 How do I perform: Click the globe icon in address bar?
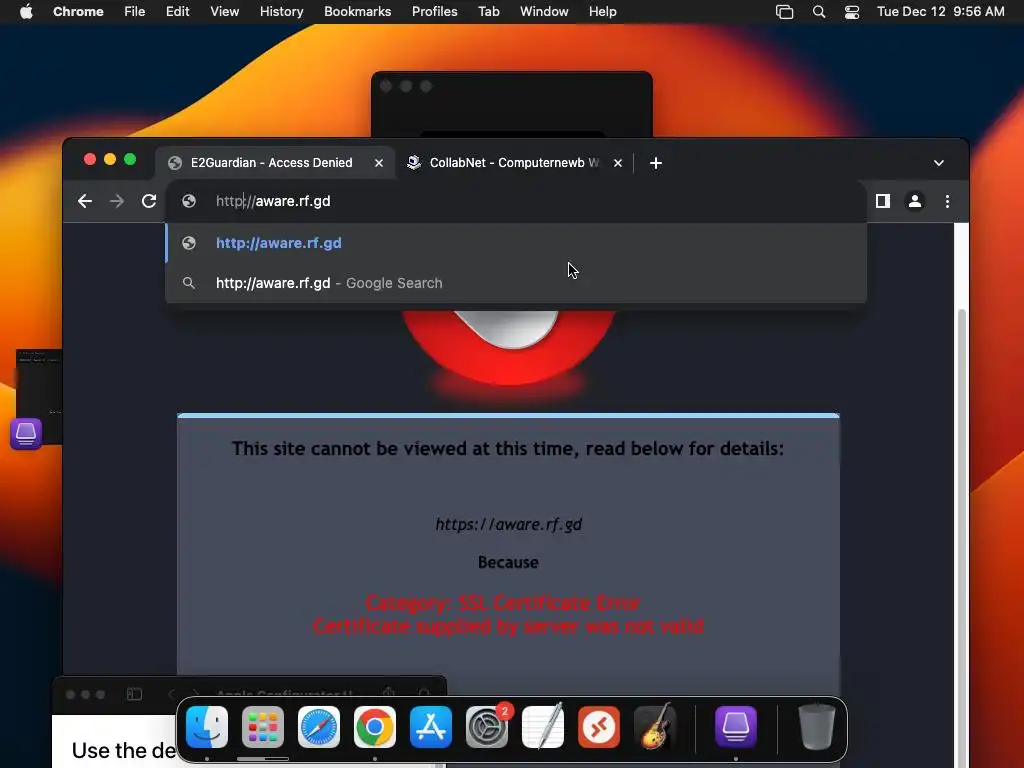pos(189,201)
